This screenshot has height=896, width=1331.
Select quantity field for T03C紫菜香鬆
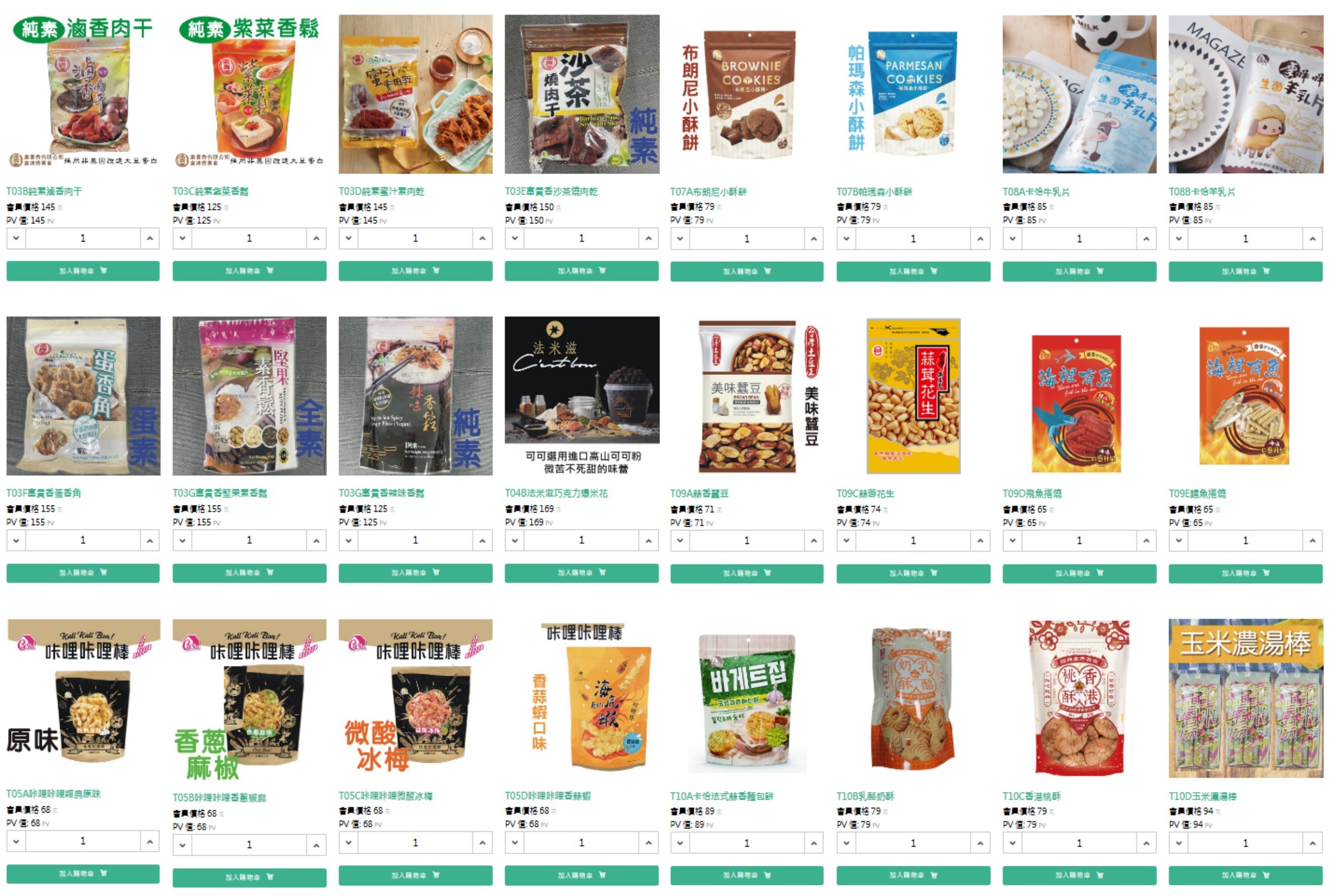coord(249,238)
